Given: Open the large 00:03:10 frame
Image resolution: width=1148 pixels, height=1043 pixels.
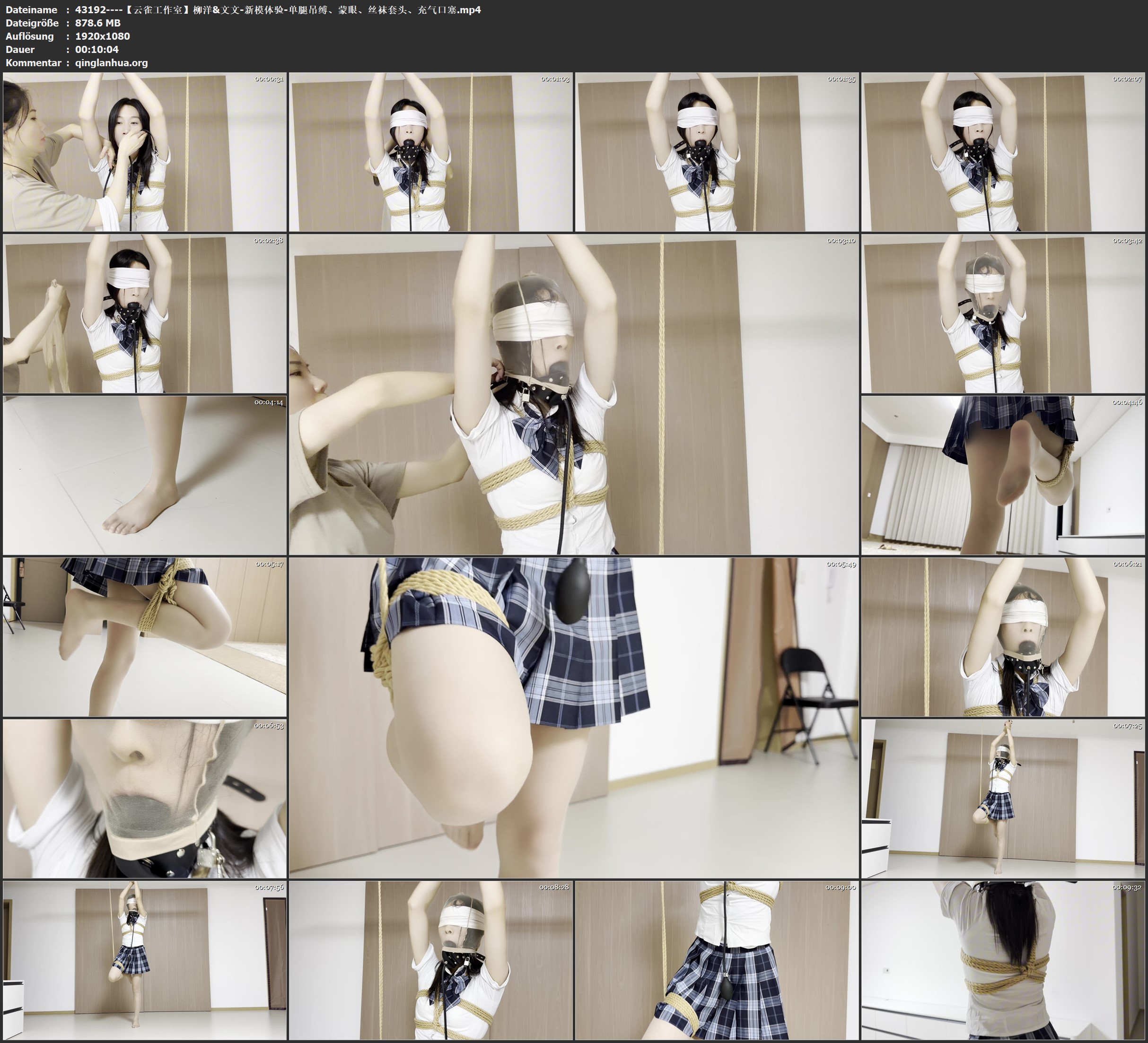Looking at the screenshot, I should pos(573,394).
